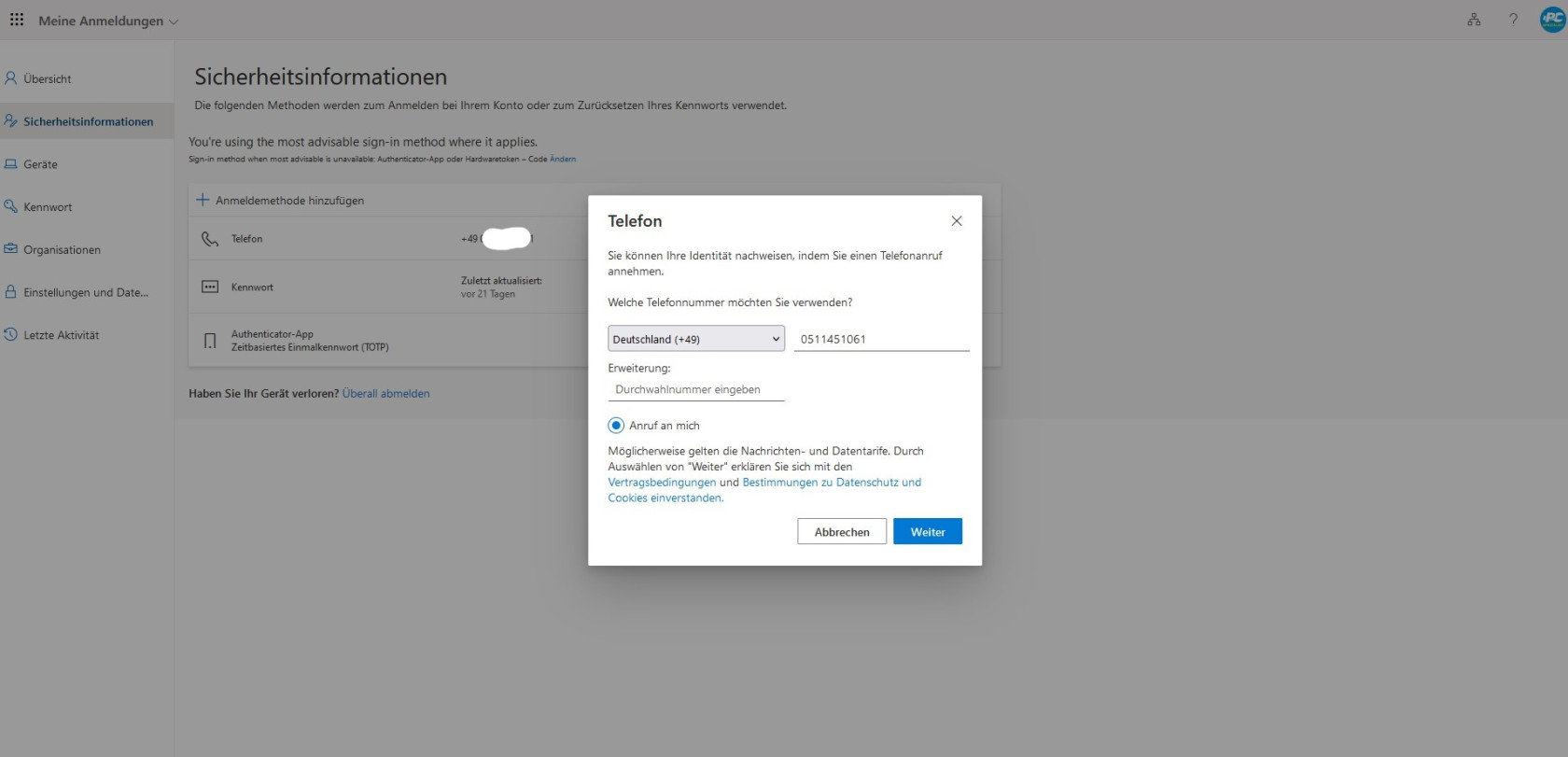Open the help question mark icon
The width and height of the screenshot is (1568, 757).
coord(1513,20)
